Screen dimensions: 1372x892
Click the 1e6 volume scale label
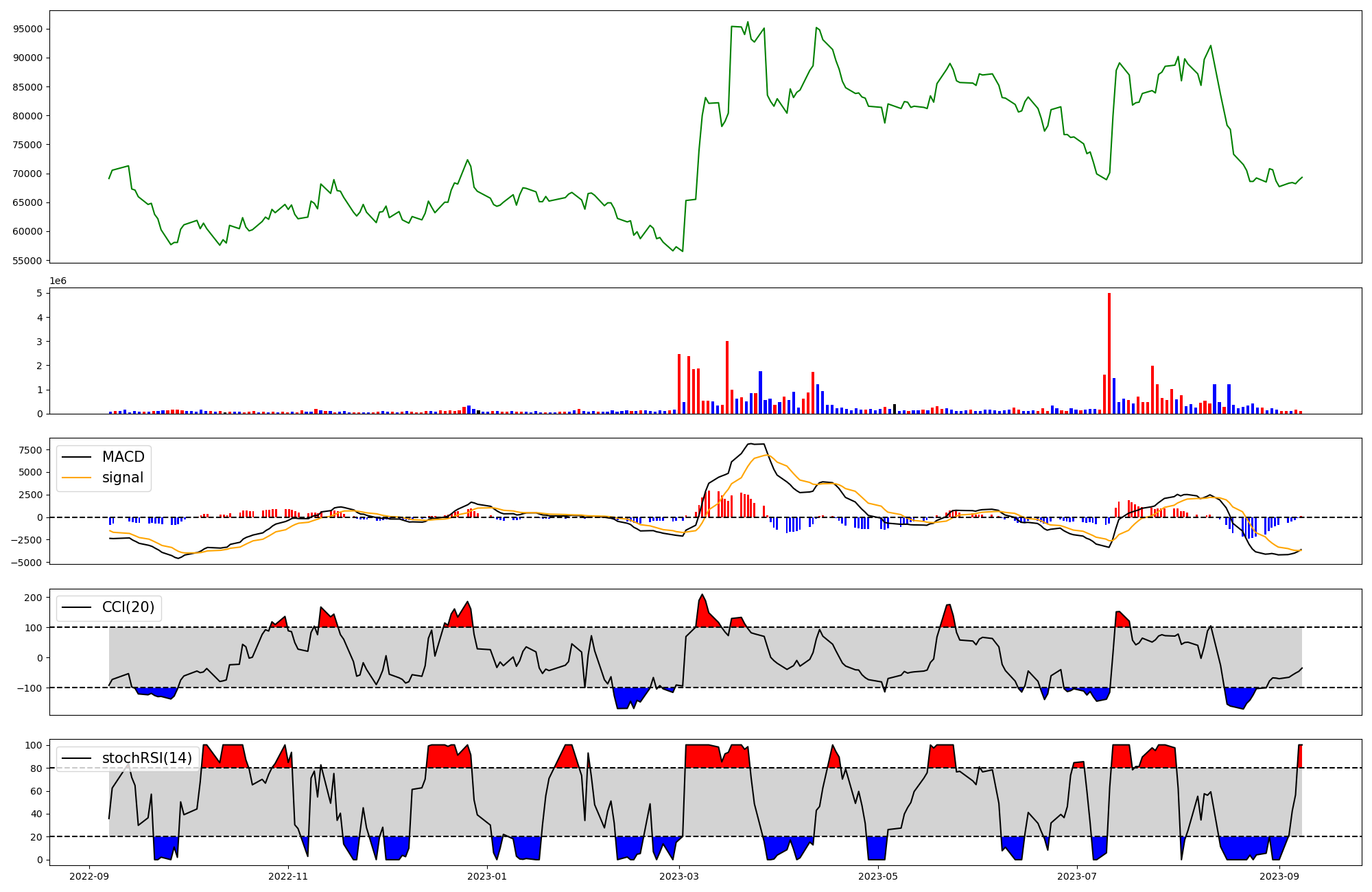(x=58, y=281)
